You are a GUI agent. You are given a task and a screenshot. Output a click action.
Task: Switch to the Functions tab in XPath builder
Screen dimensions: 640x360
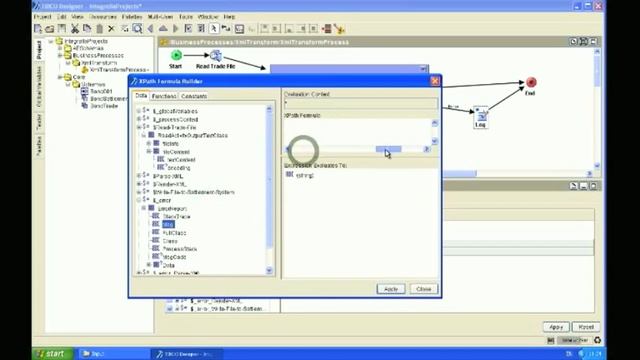coord(164,96)
